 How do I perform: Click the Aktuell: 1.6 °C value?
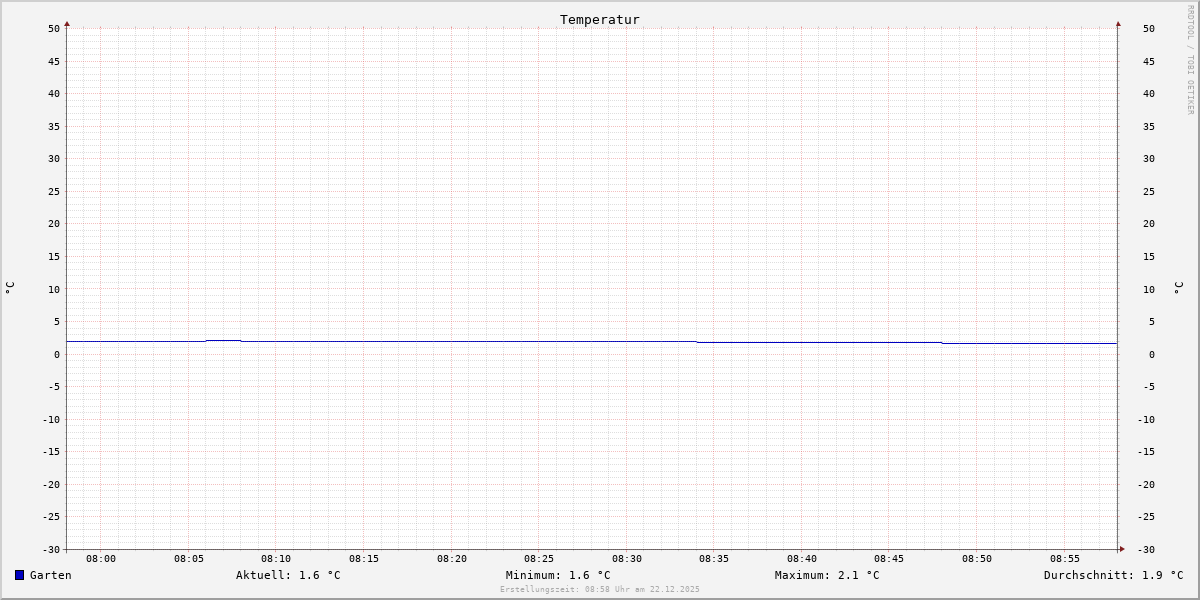[x=288, y=575]
